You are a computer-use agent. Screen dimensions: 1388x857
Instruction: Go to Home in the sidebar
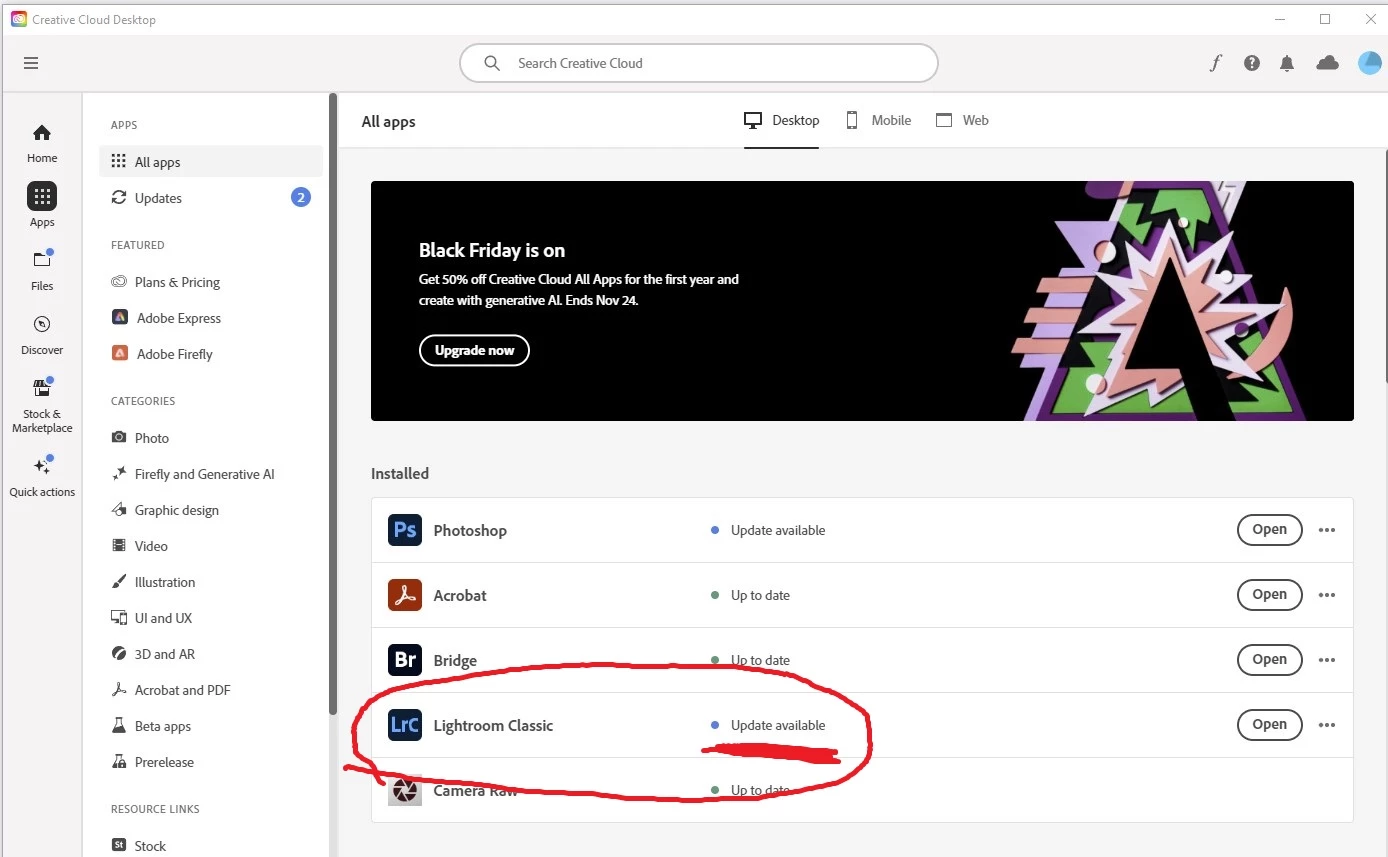[x=42, y=143]
